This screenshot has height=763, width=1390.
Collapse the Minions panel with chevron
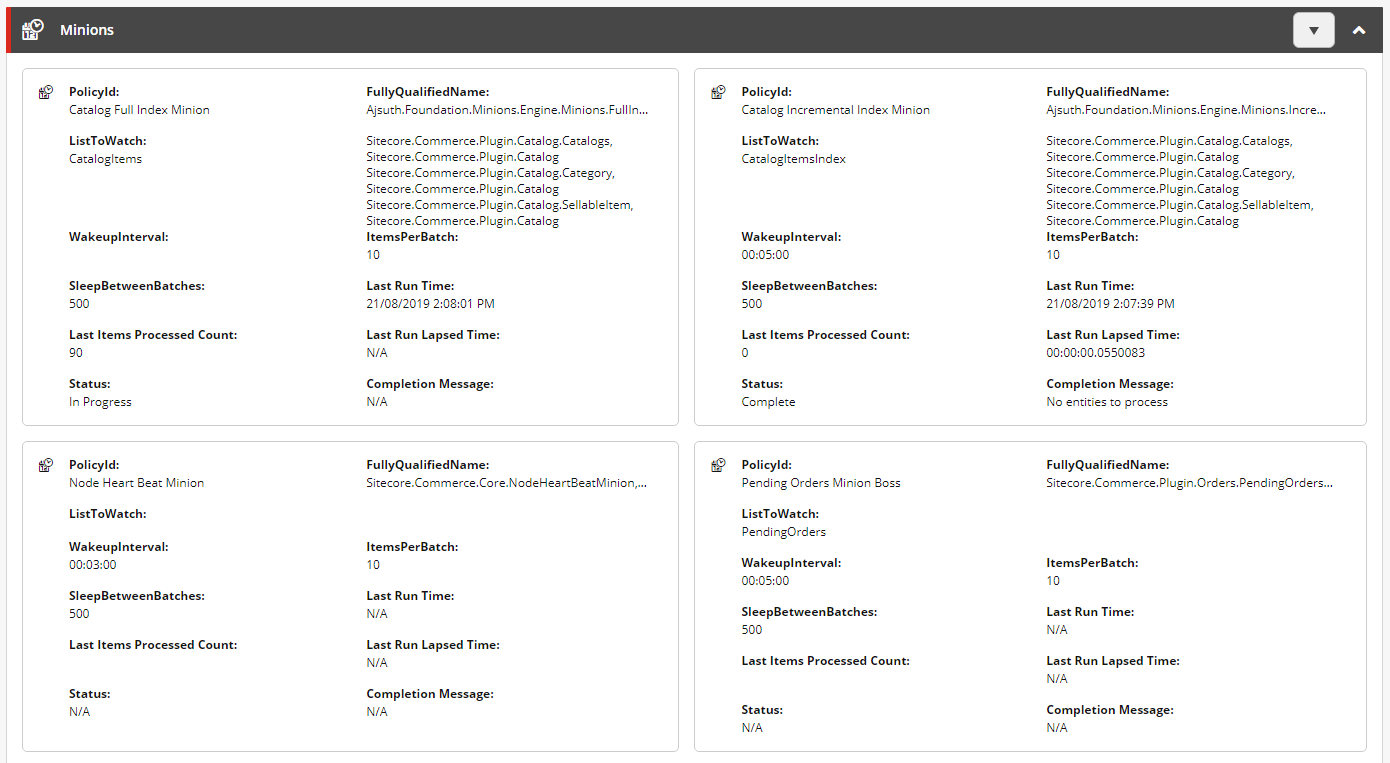(x=1359, y=30)
